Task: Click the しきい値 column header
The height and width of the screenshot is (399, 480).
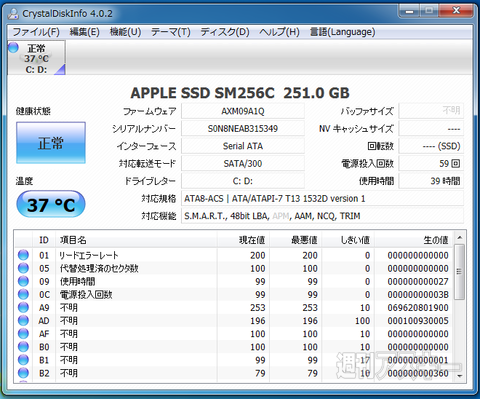Action: pos(348,240)
